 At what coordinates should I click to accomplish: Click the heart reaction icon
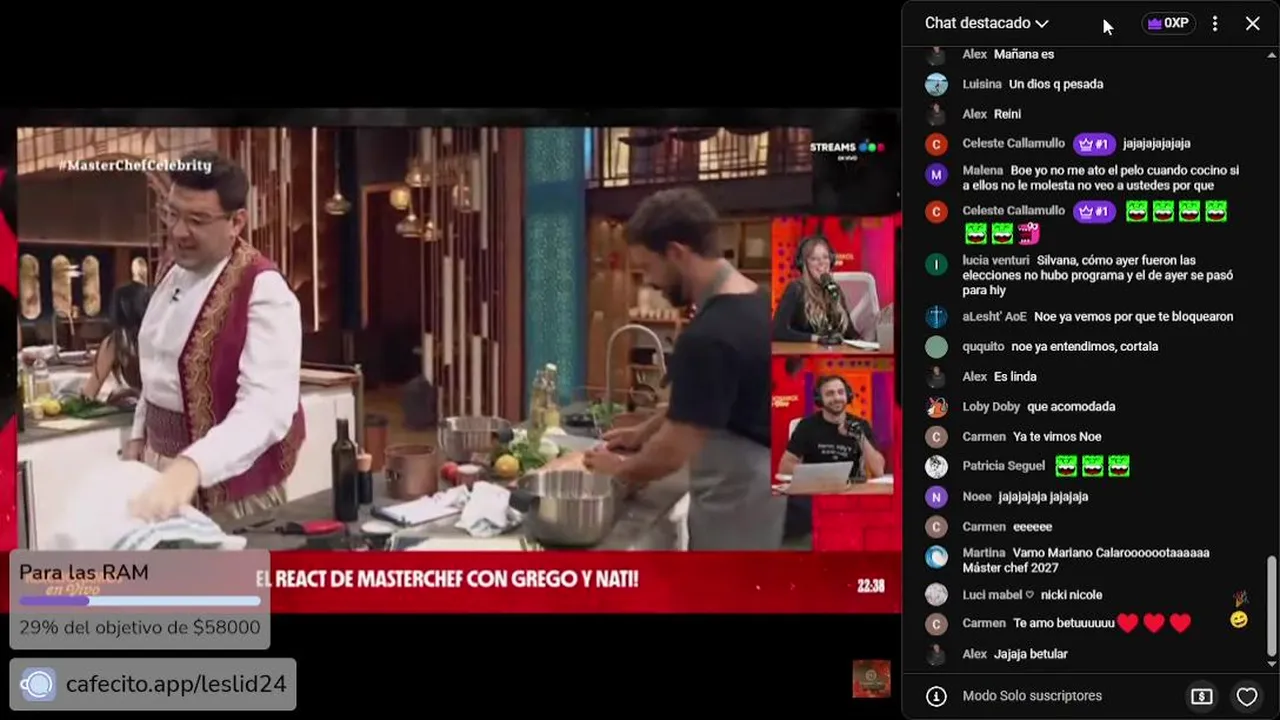coord(1246,696)
